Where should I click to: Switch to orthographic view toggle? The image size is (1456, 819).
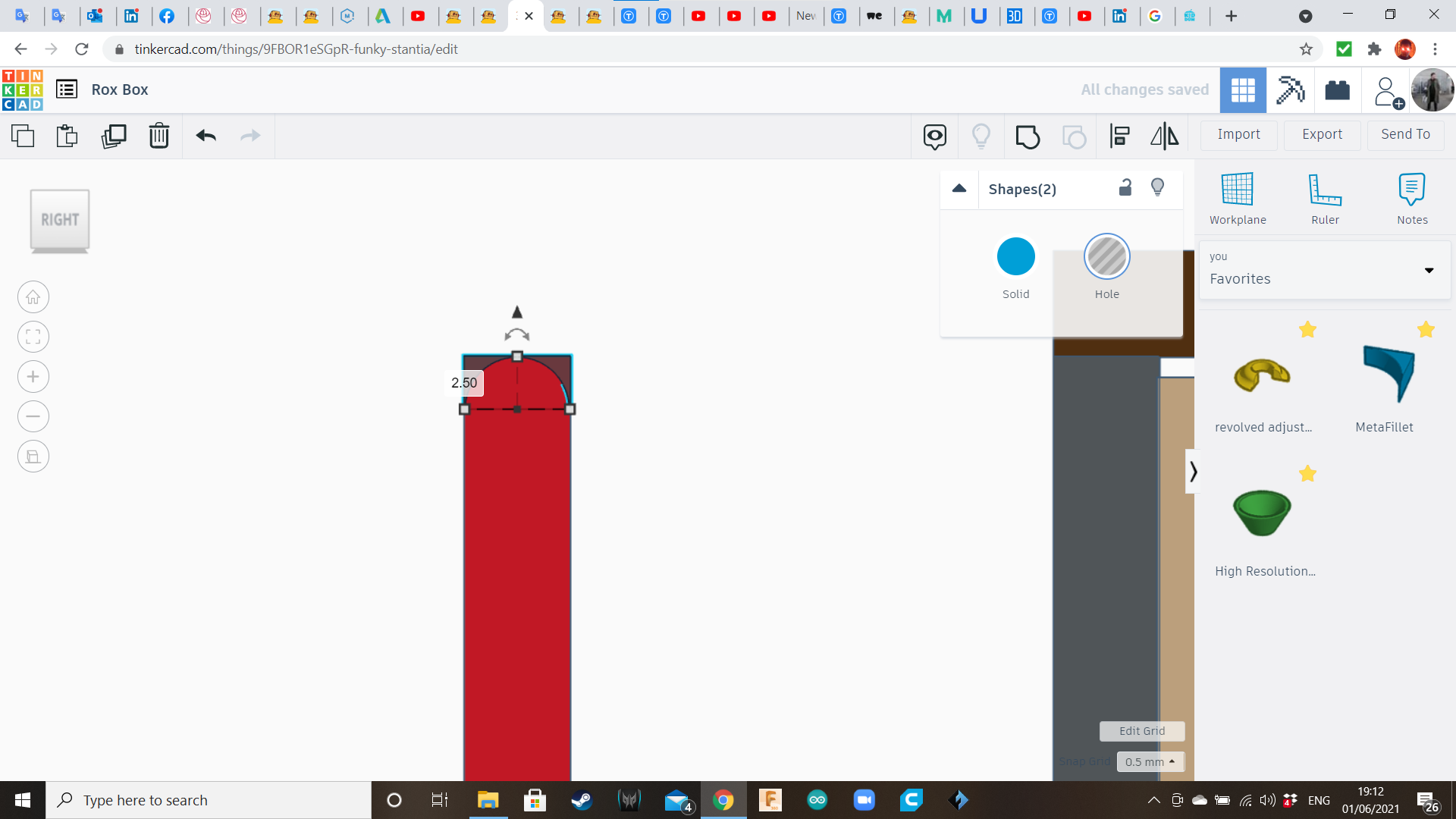(33, 457)
